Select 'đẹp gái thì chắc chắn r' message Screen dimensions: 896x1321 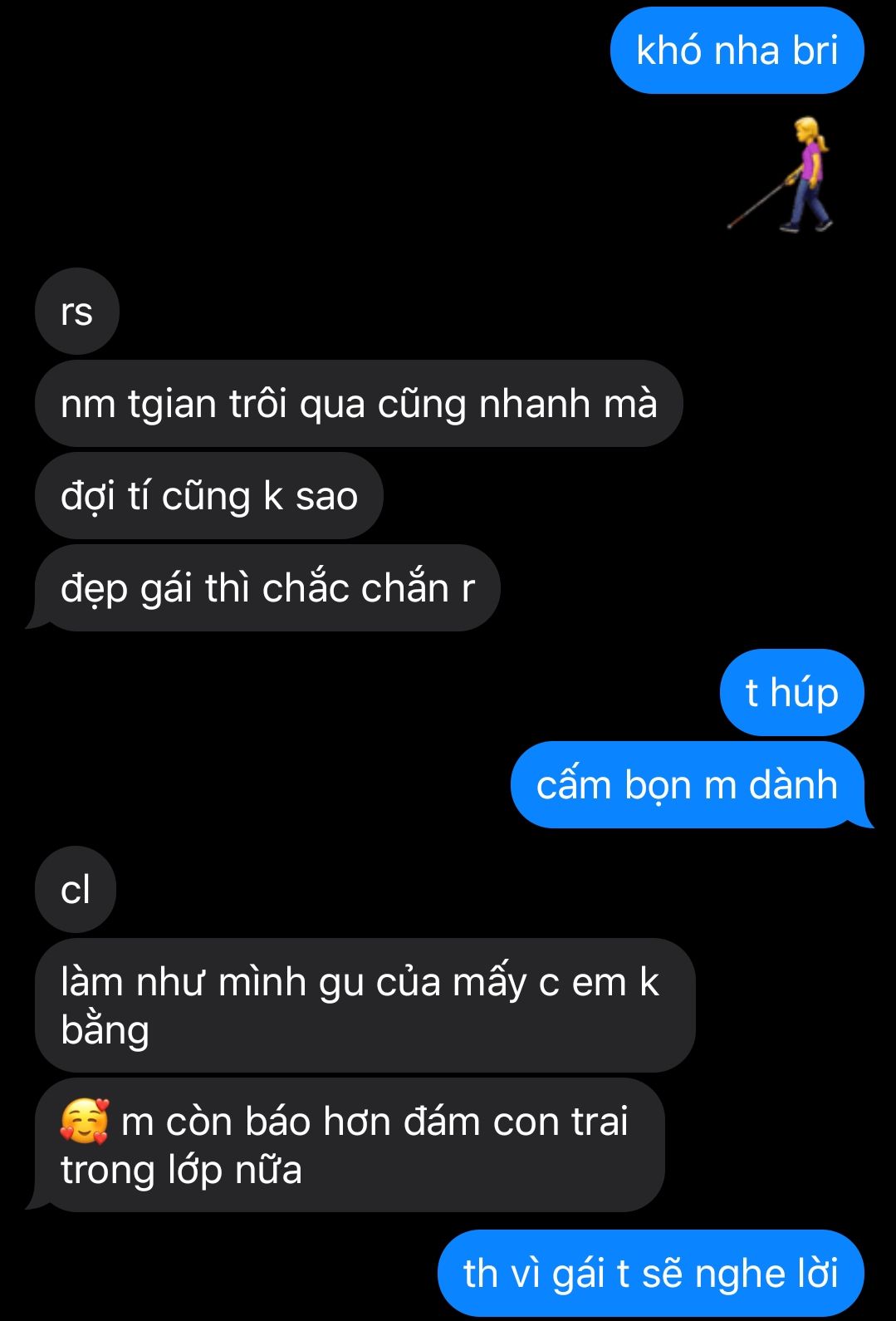coord(267,588)
